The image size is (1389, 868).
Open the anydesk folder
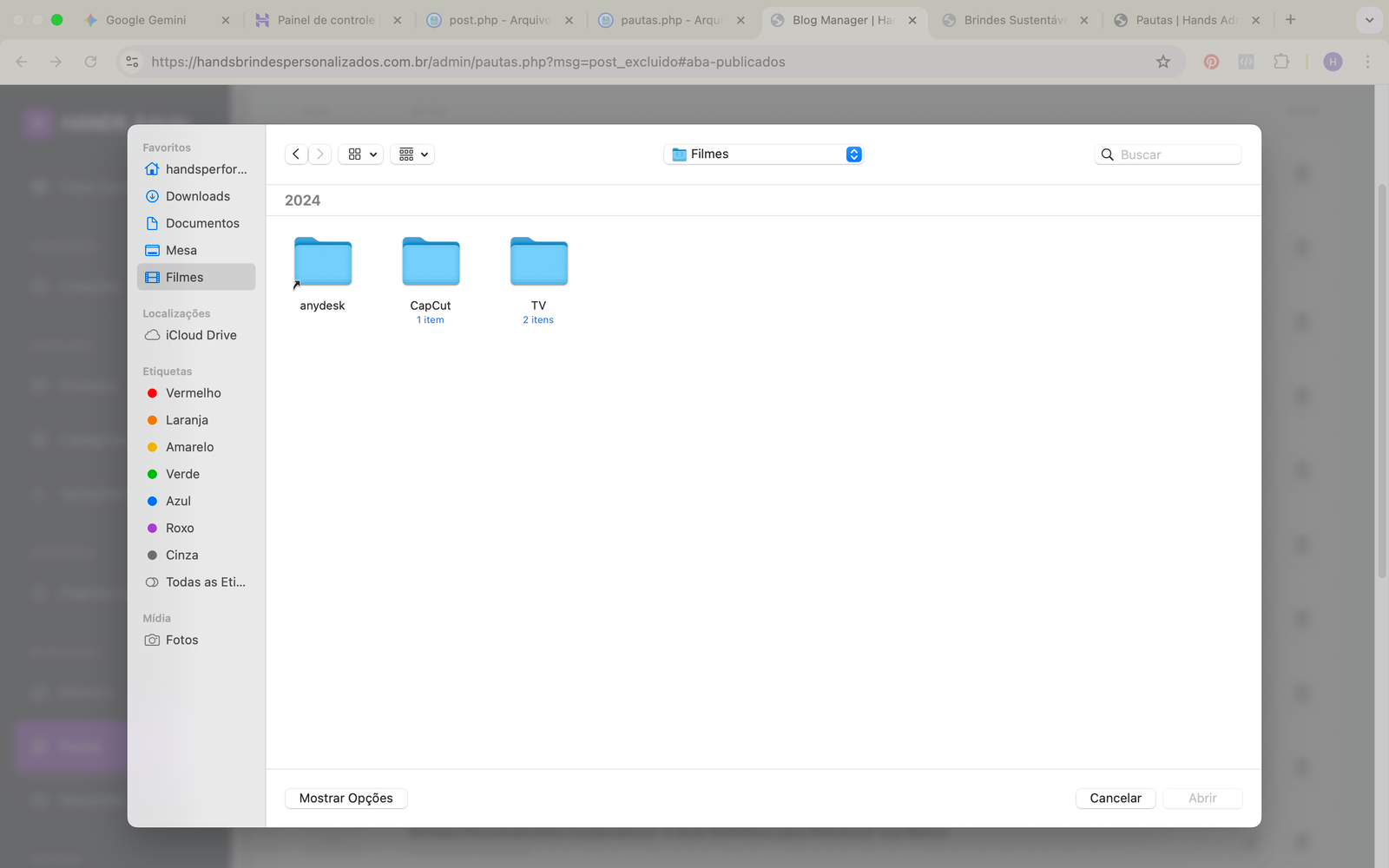(x=322, y=263)
